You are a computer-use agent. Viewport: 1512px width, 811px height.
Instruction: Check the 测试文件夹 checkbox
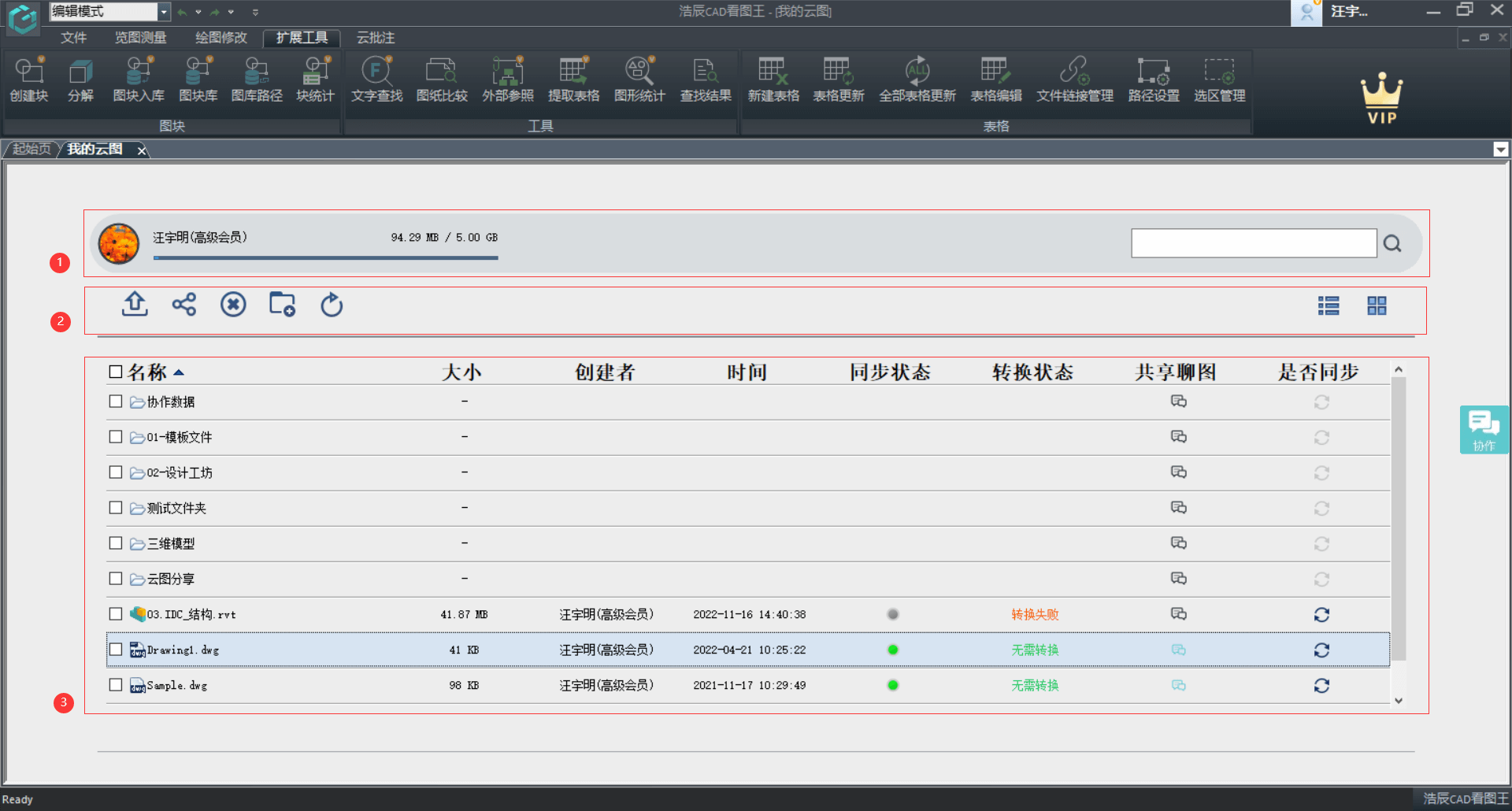pyautogui.click(x=116, y=508)
